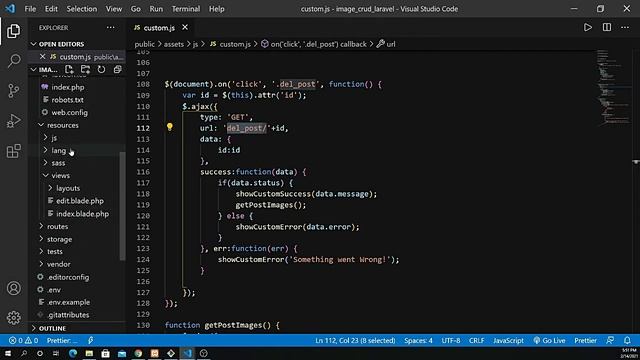Expand the layouts folder
Image resolution: width=640 pixels, height=360 pixels.
[x=68, y=188]
